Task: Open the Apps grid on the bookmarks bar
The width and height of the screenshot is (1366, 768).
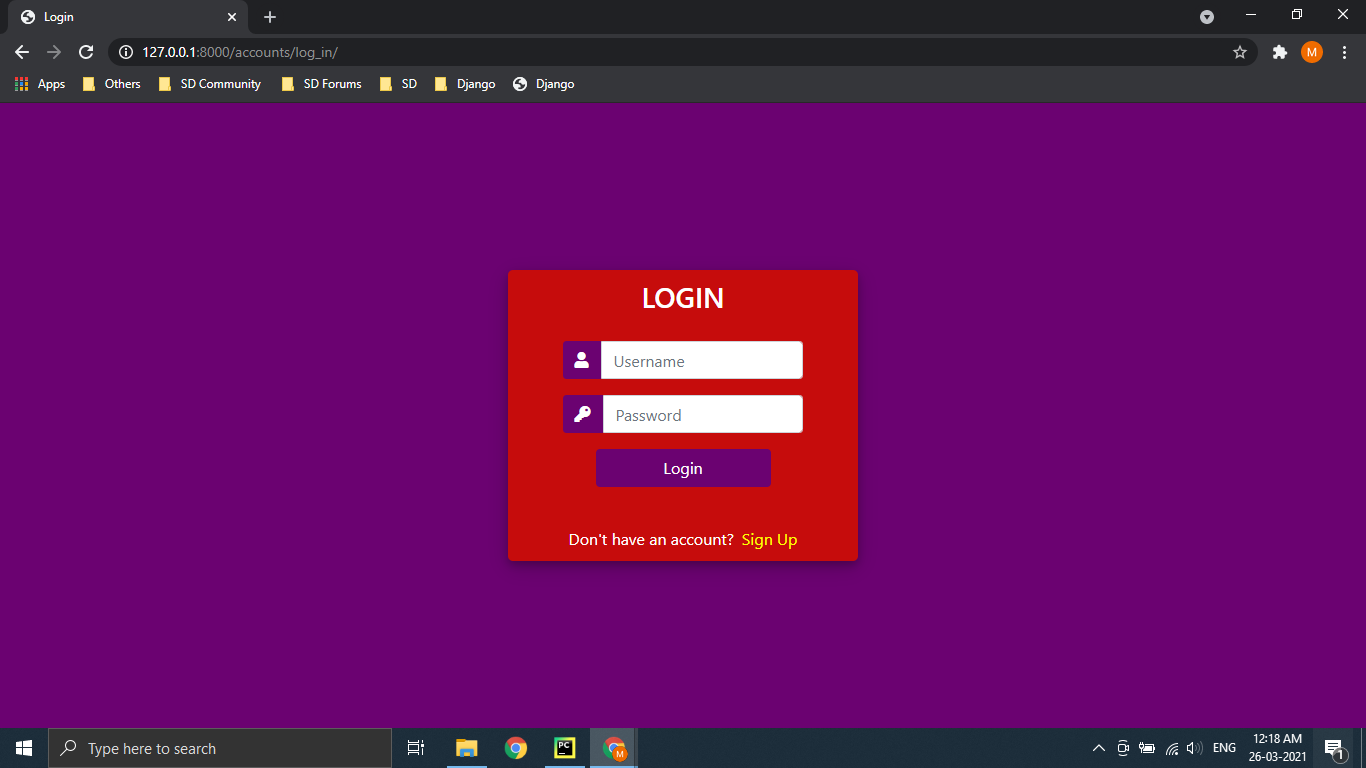Action: (x=20, y=84)
